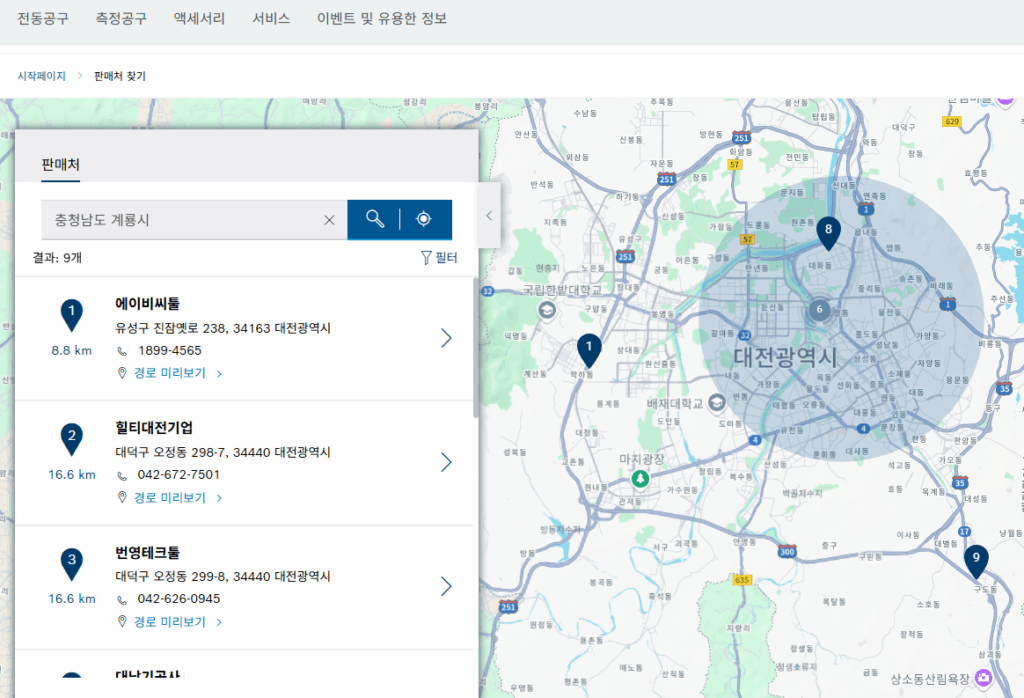Click the 마치광장 green park icon
Image resolution: width=1024 pixels, height=698 pixels.
[641, 479]
